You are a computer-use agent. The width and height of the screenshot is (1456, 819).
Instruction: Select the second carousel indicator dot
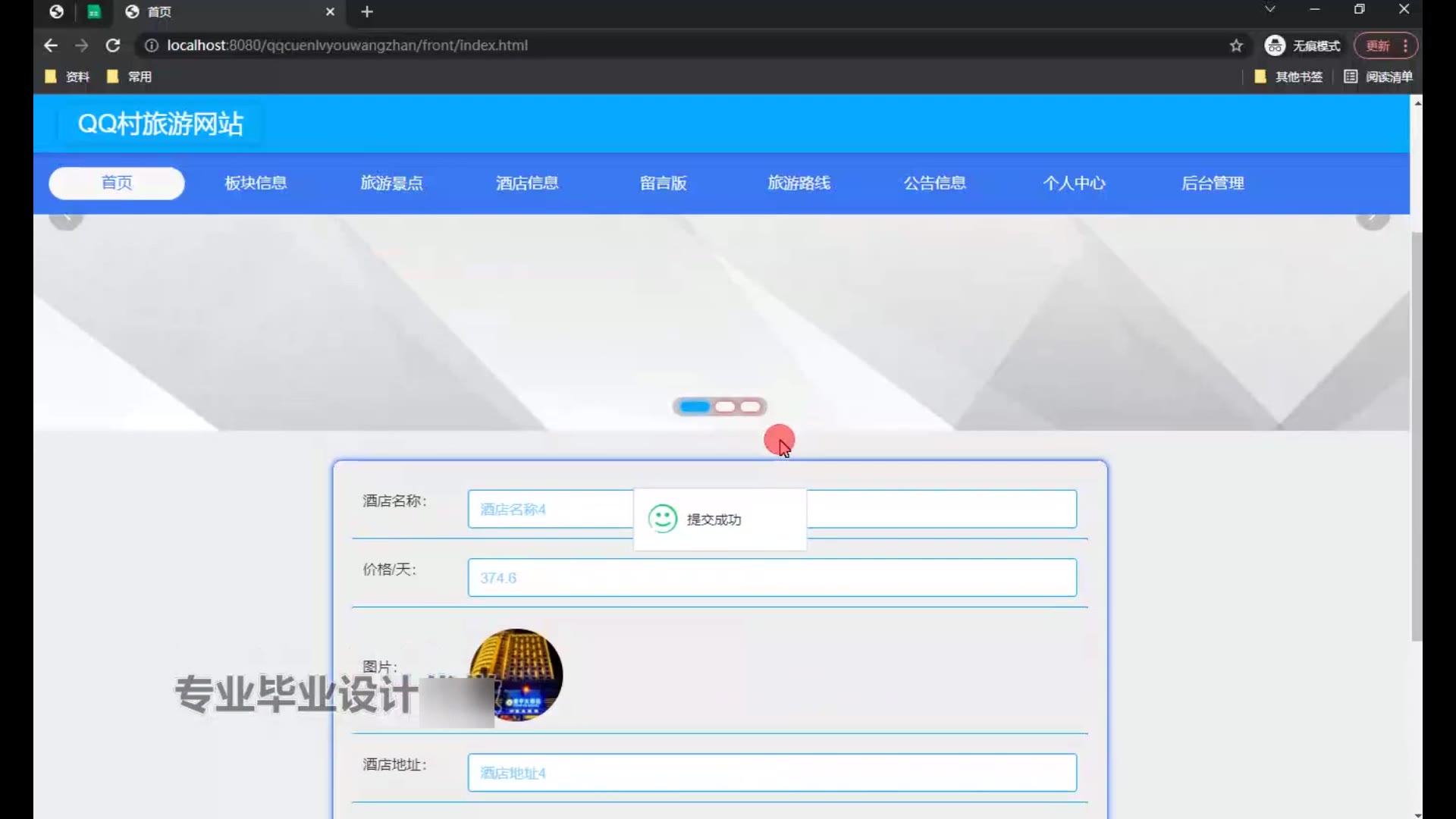point(725,407)
